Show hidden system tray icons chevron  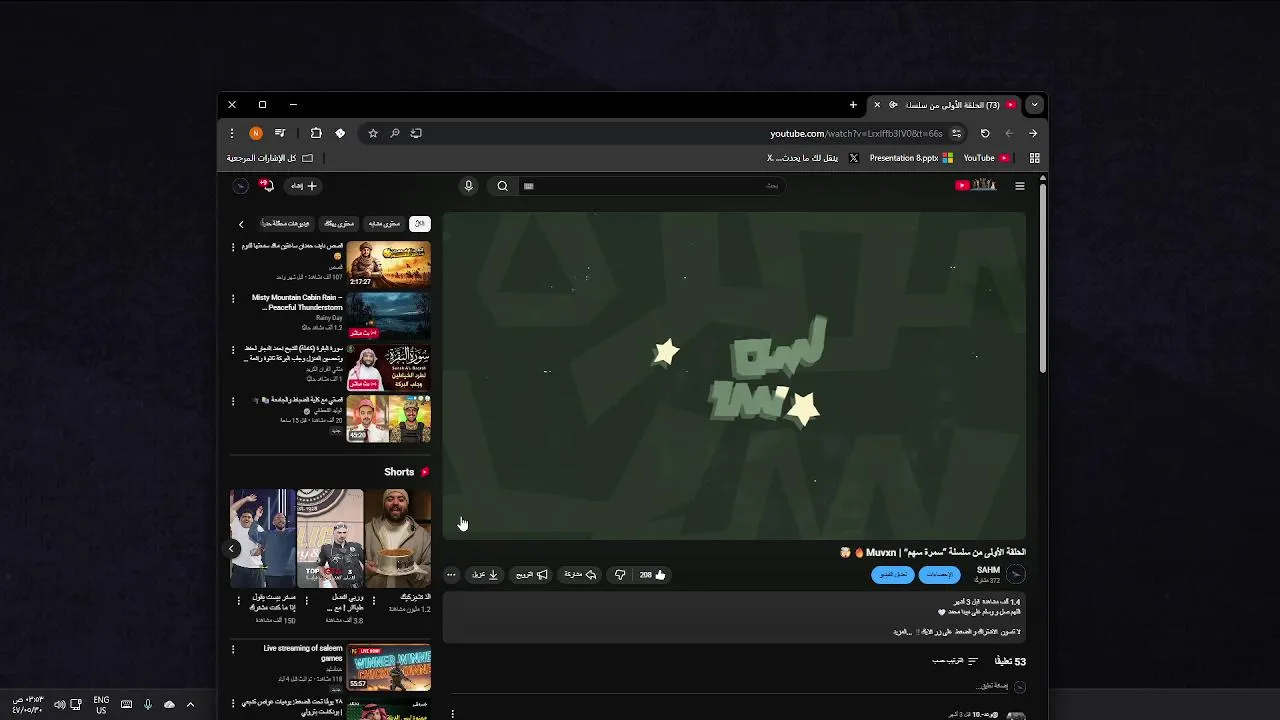(x=190, y=705)
